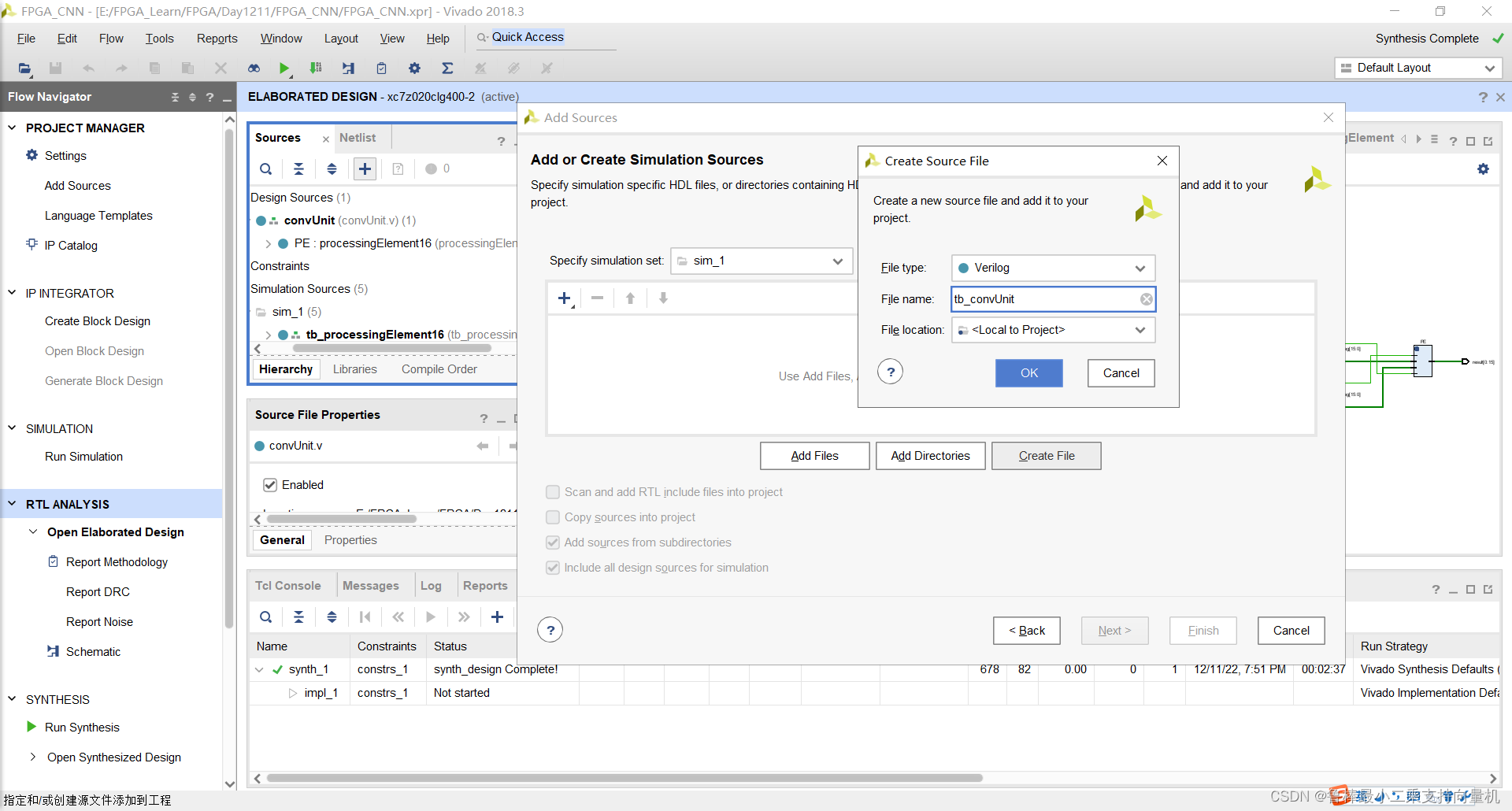1512x811 pixels.
Task: Click Add Sources plus icon in Sources panel
Action: point(365,168)
